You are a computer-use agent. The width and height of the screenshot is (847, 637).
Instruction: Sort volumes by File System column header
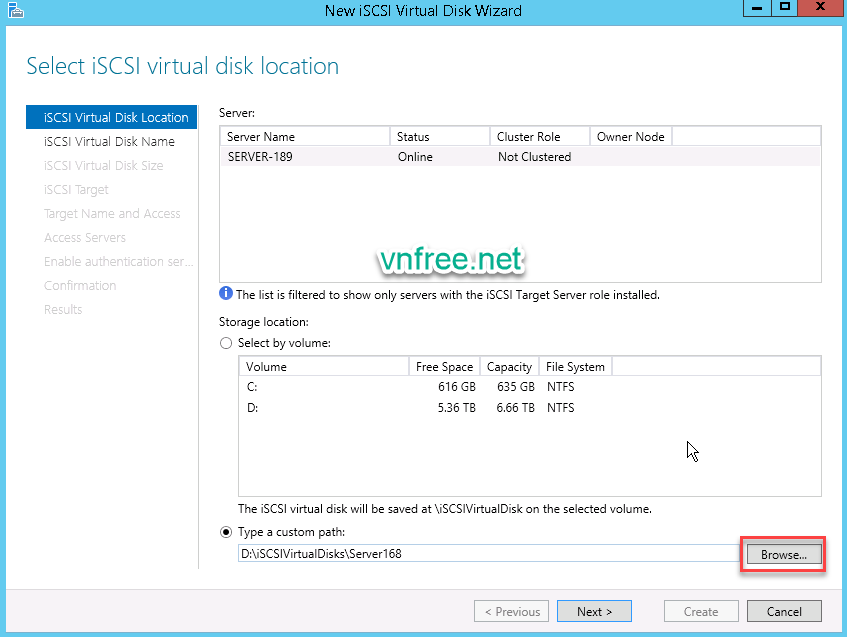pyautogui.click(x=575, y=367)
